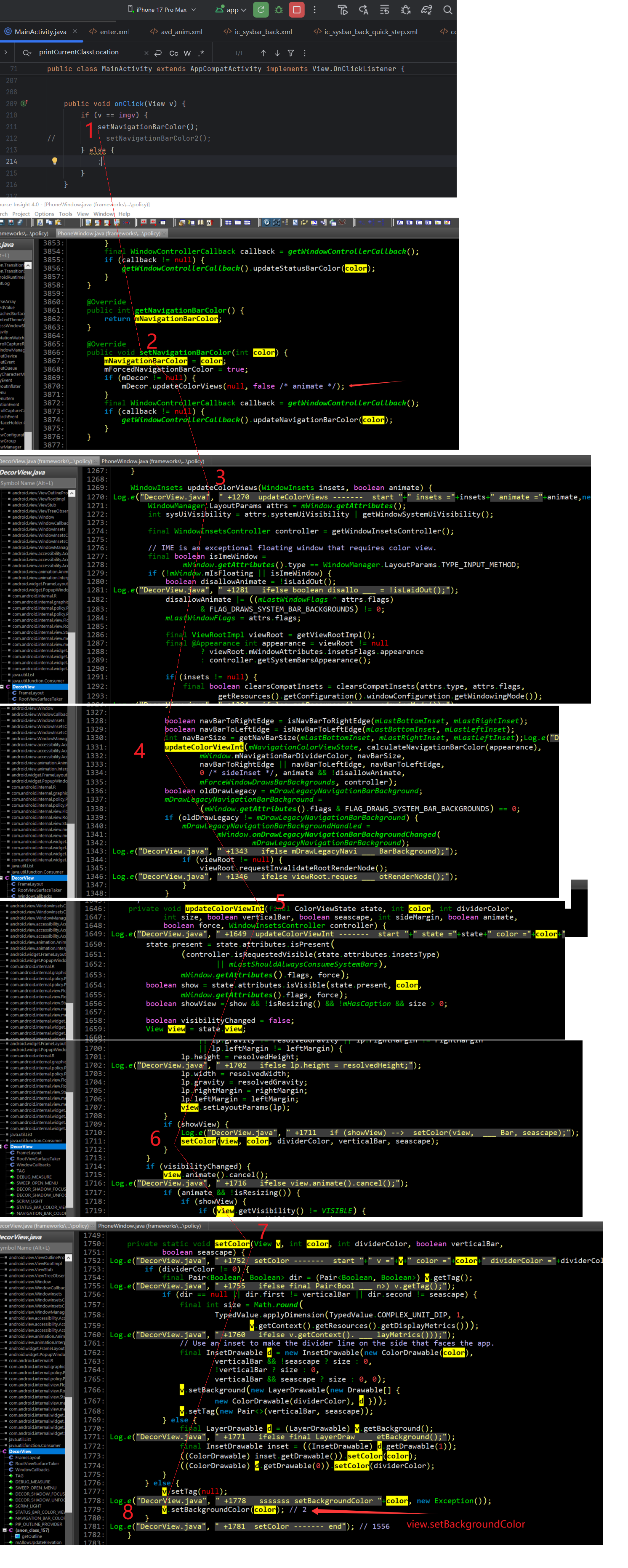Click the debug bug icon next to rerun

279,10
